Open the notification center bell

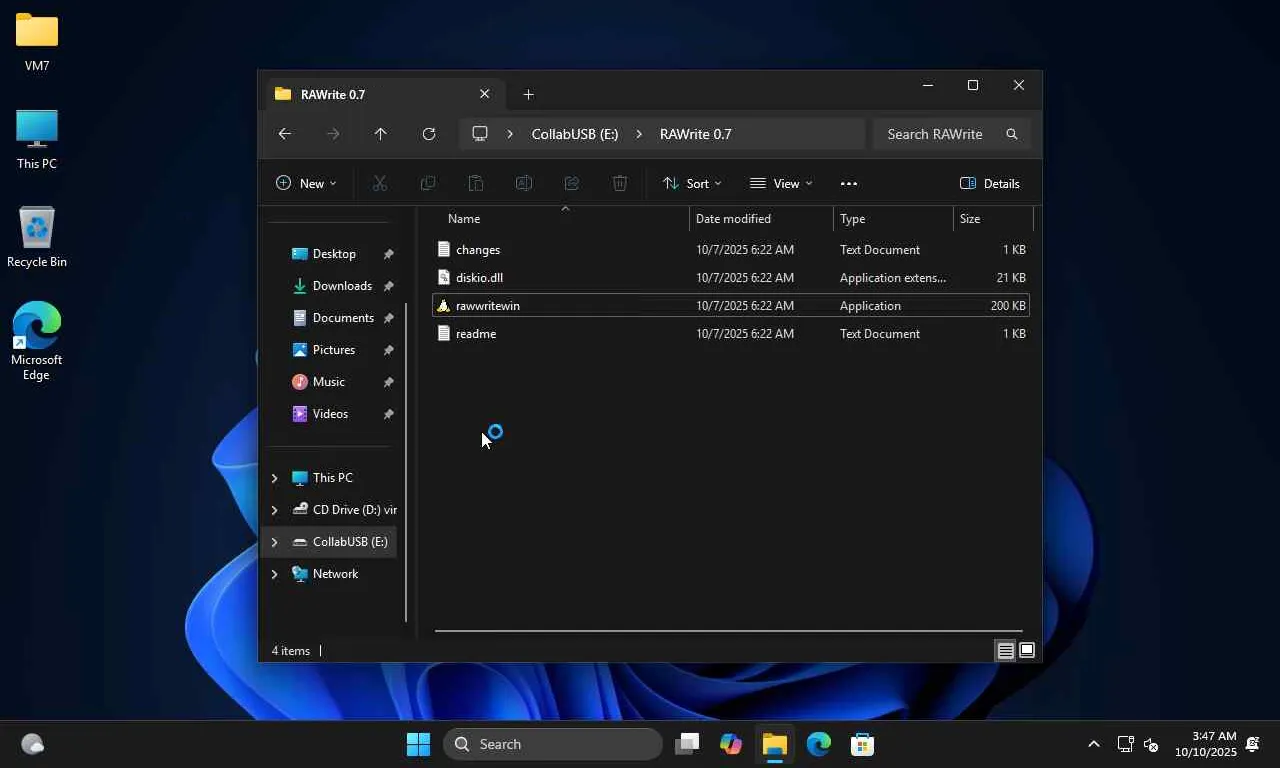(x=1252, y=744)
